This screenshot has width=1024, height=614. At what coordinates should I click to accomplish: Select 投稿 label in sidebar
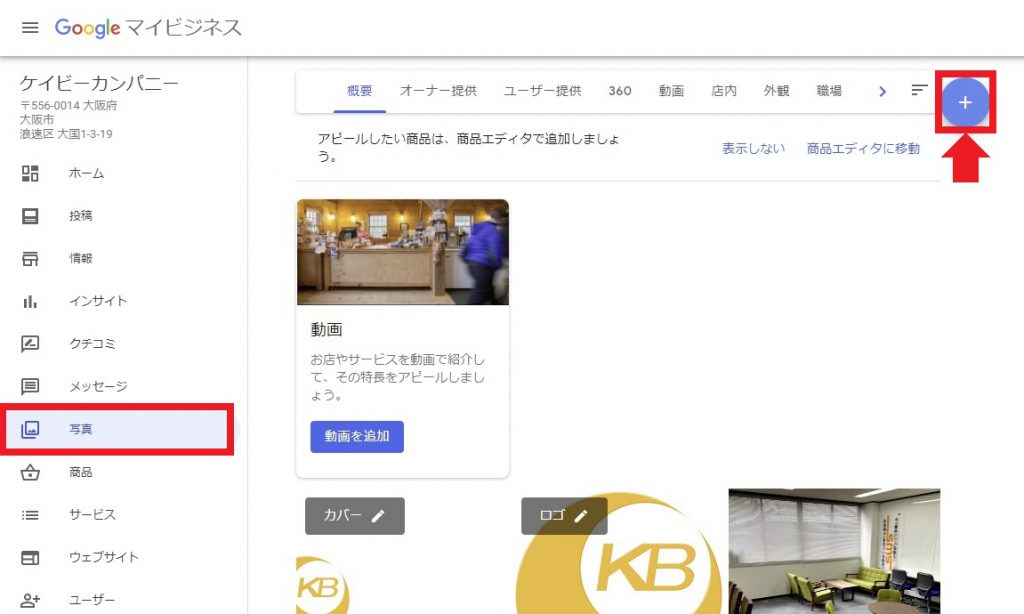click(x=81, y=216)
